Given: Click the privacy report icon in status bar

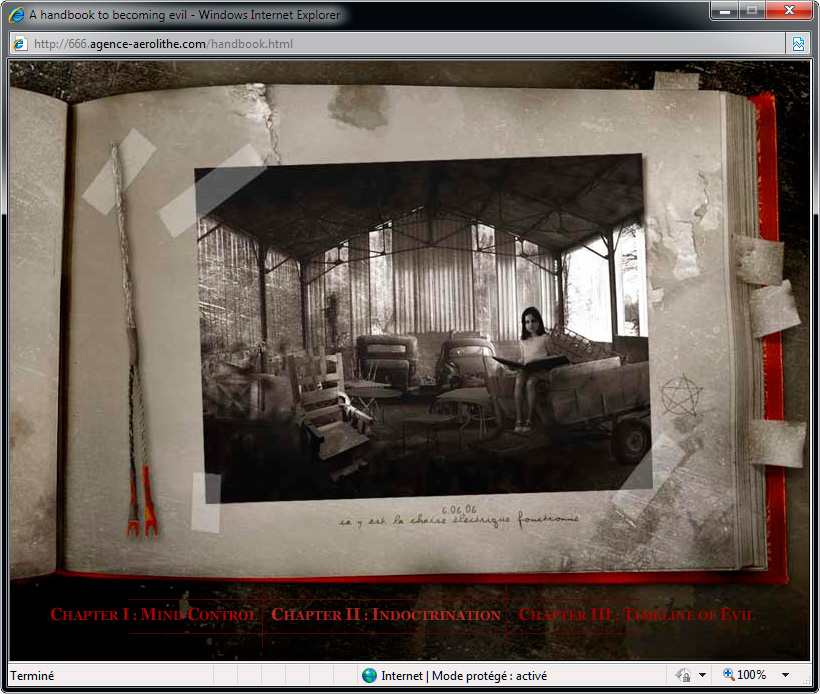Looking at the screenshot, I should pyautogui.click(x=683, y=676).
